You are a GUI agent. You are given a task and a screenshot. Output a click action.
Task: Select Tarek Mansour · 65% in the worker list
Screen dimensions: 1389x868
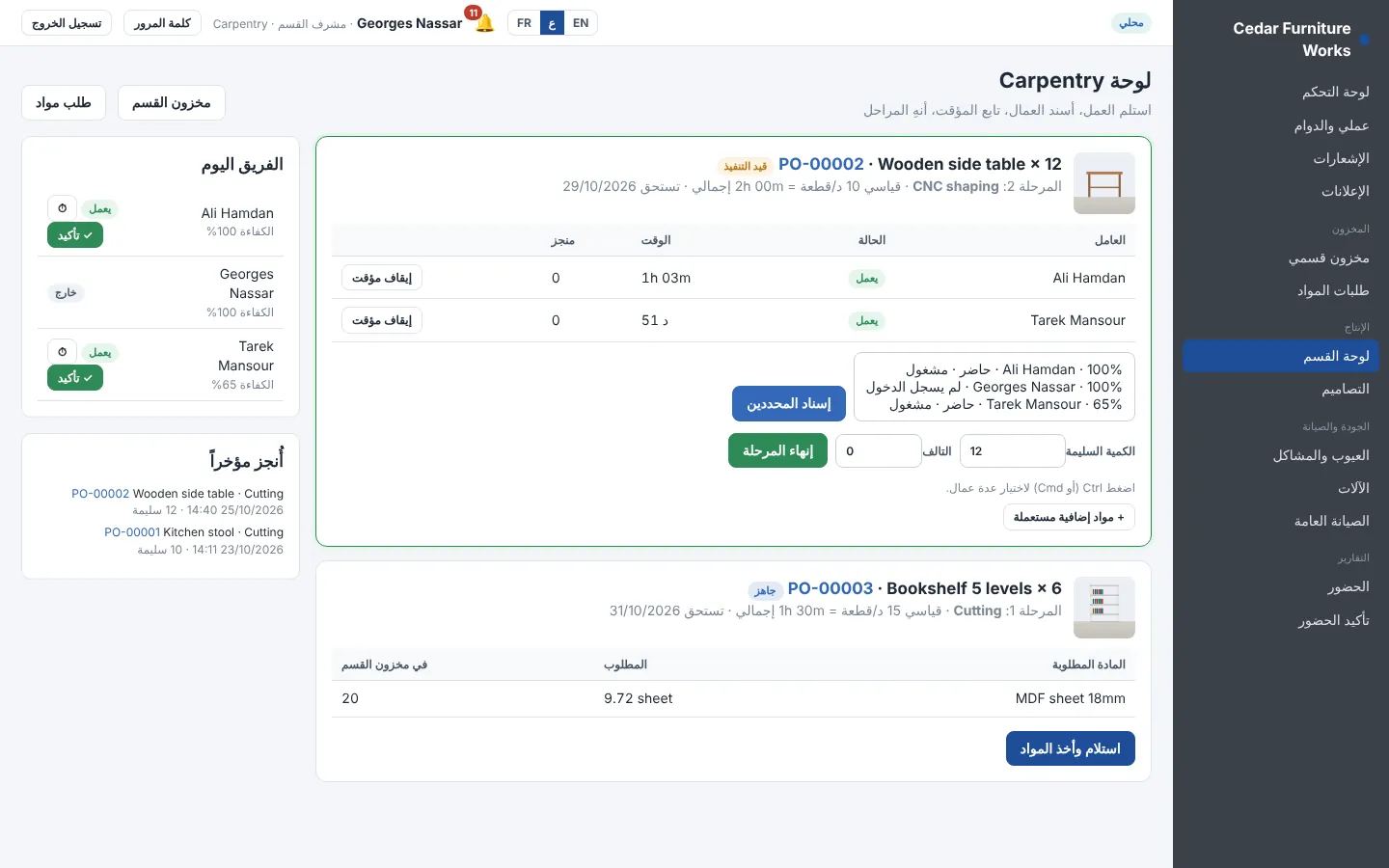(x=994, y=405)
